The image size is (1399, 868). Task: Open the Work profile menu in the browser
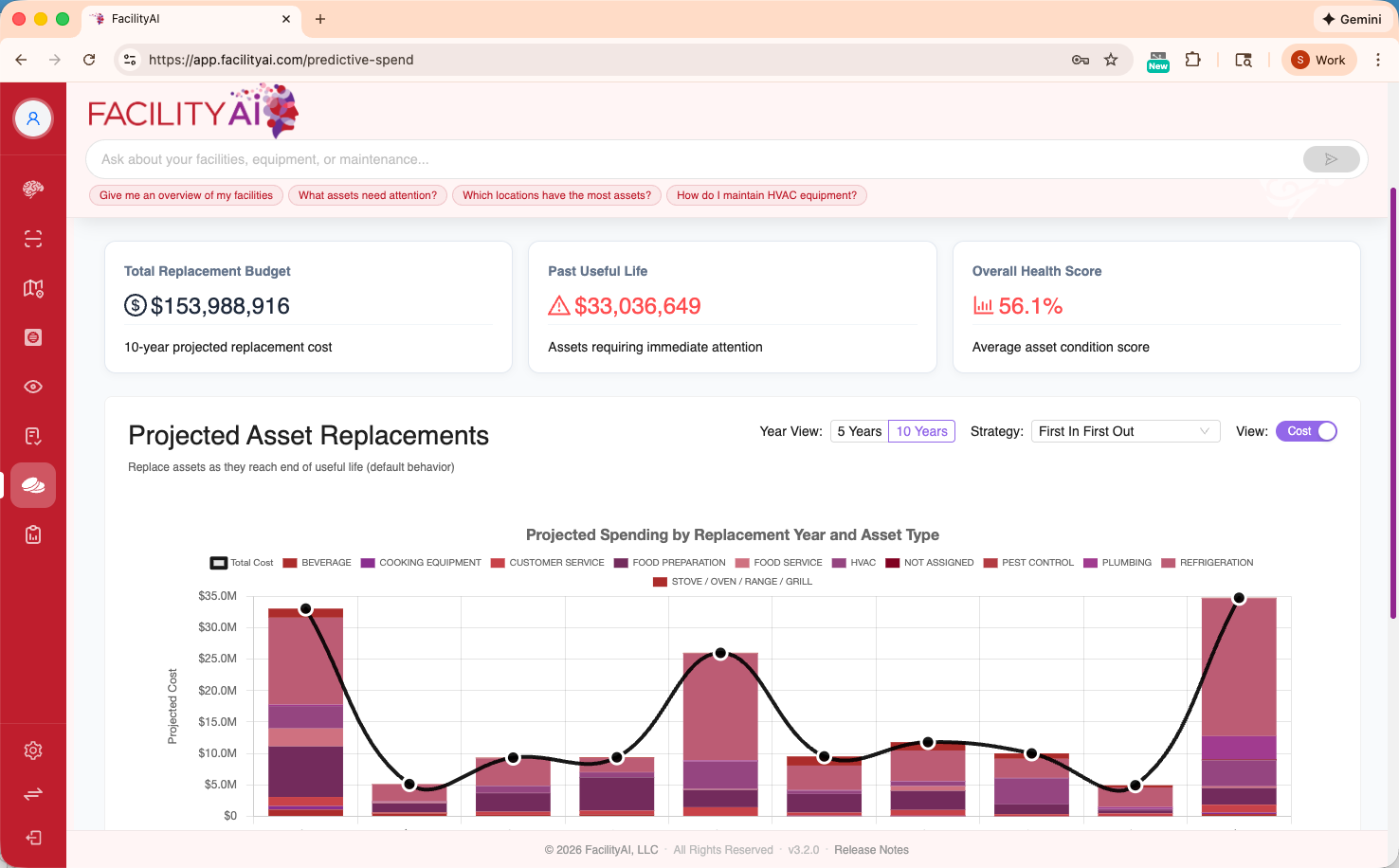1318,59
